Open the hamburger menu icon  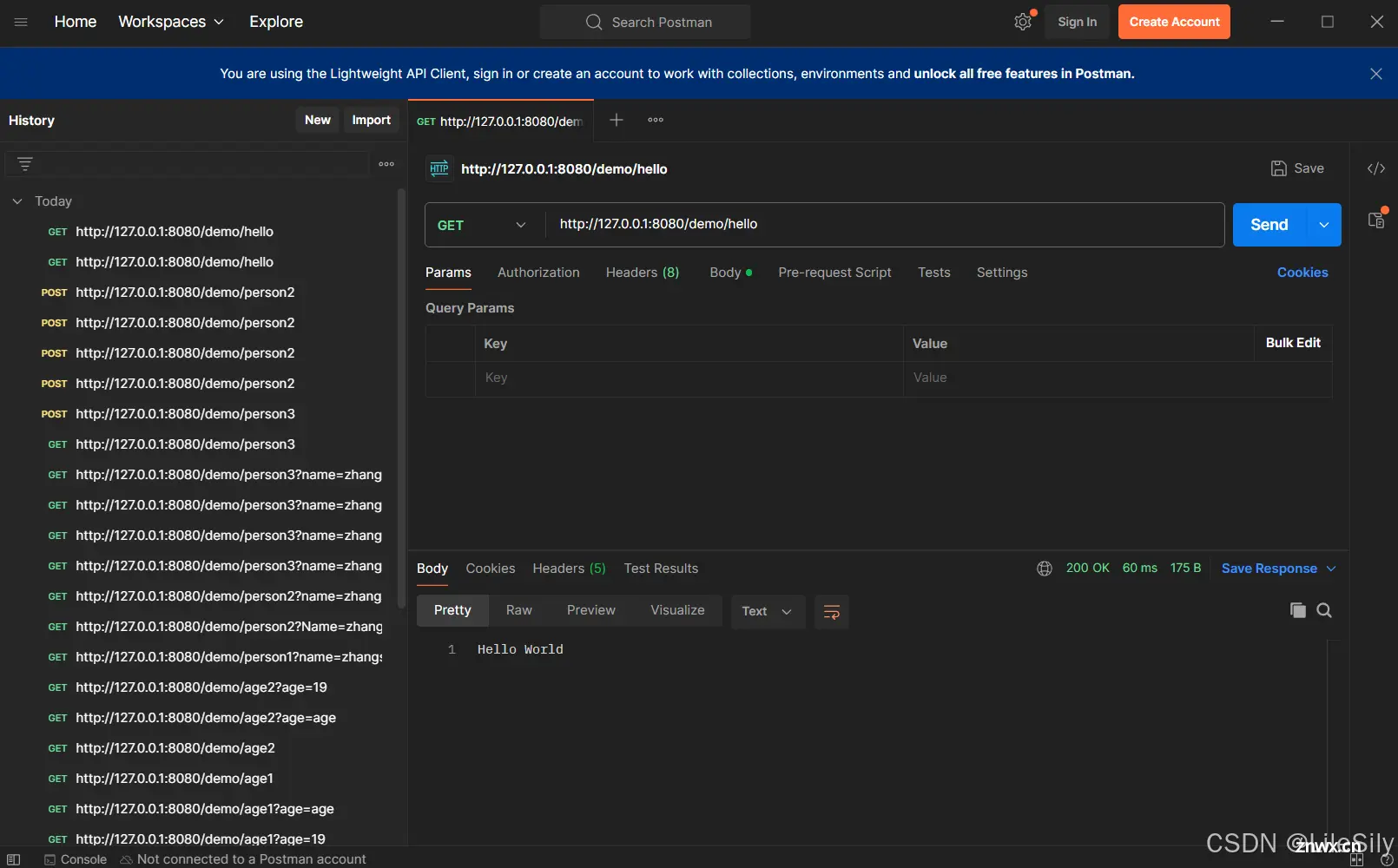(21, 22)
